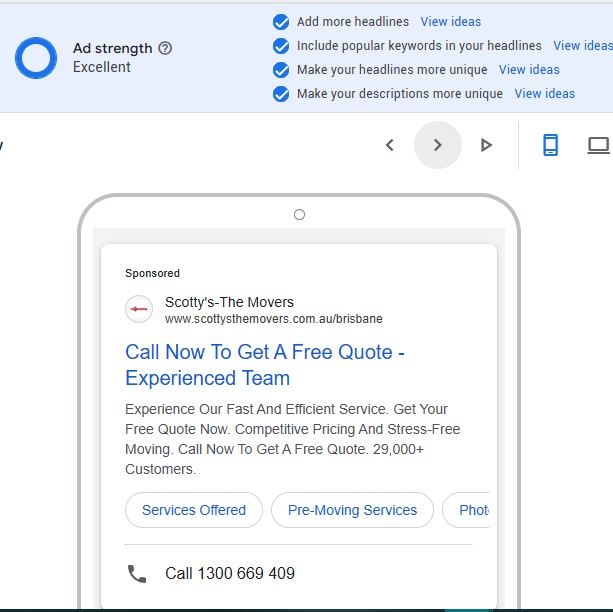Go to previous ad preview with left arrow
The image size is (613, 612).
point(390,145)
